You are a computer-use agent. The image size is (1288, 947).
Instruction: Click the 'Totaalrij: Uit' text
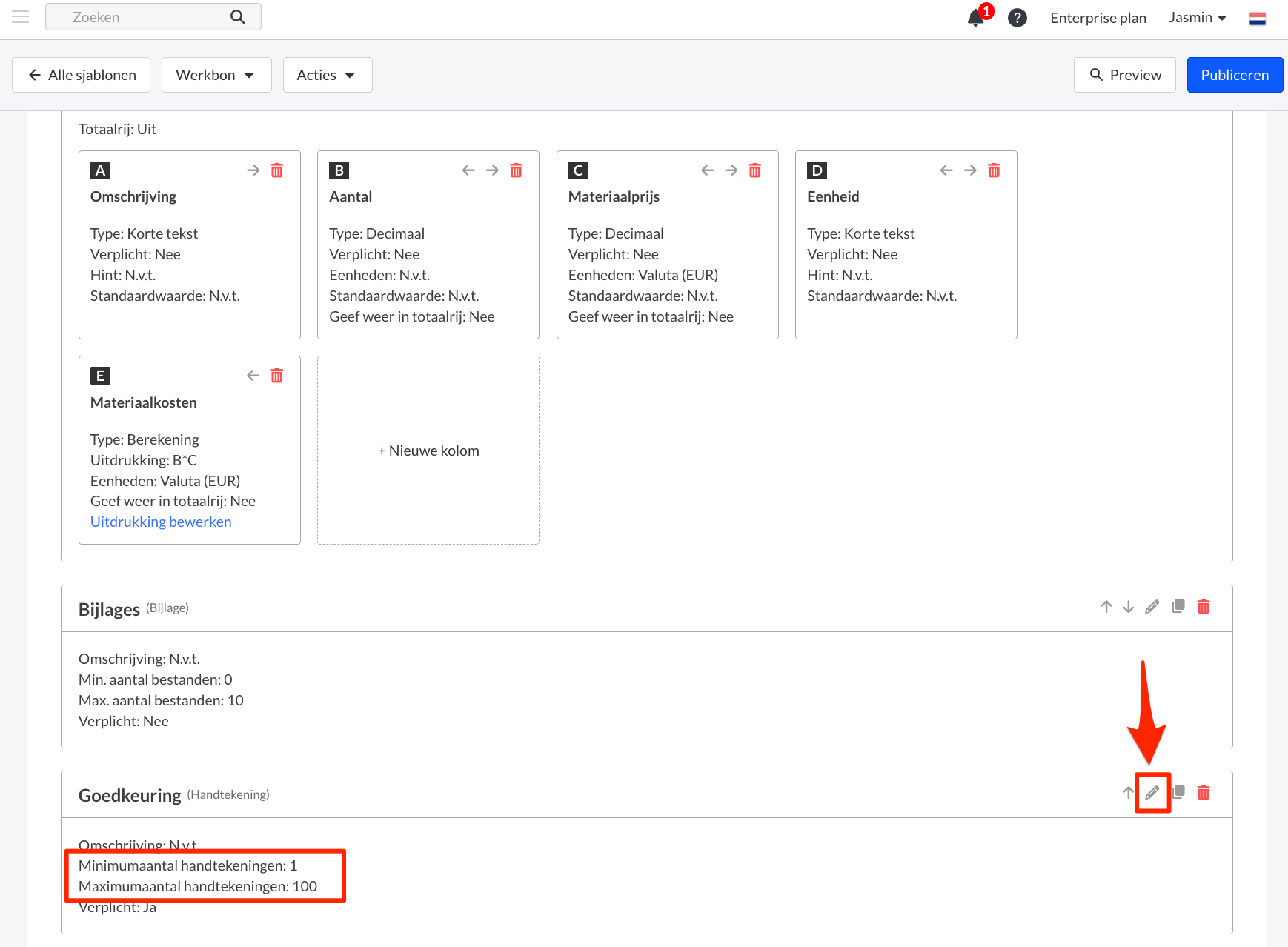pyautogui.click(x=117, y=129)
